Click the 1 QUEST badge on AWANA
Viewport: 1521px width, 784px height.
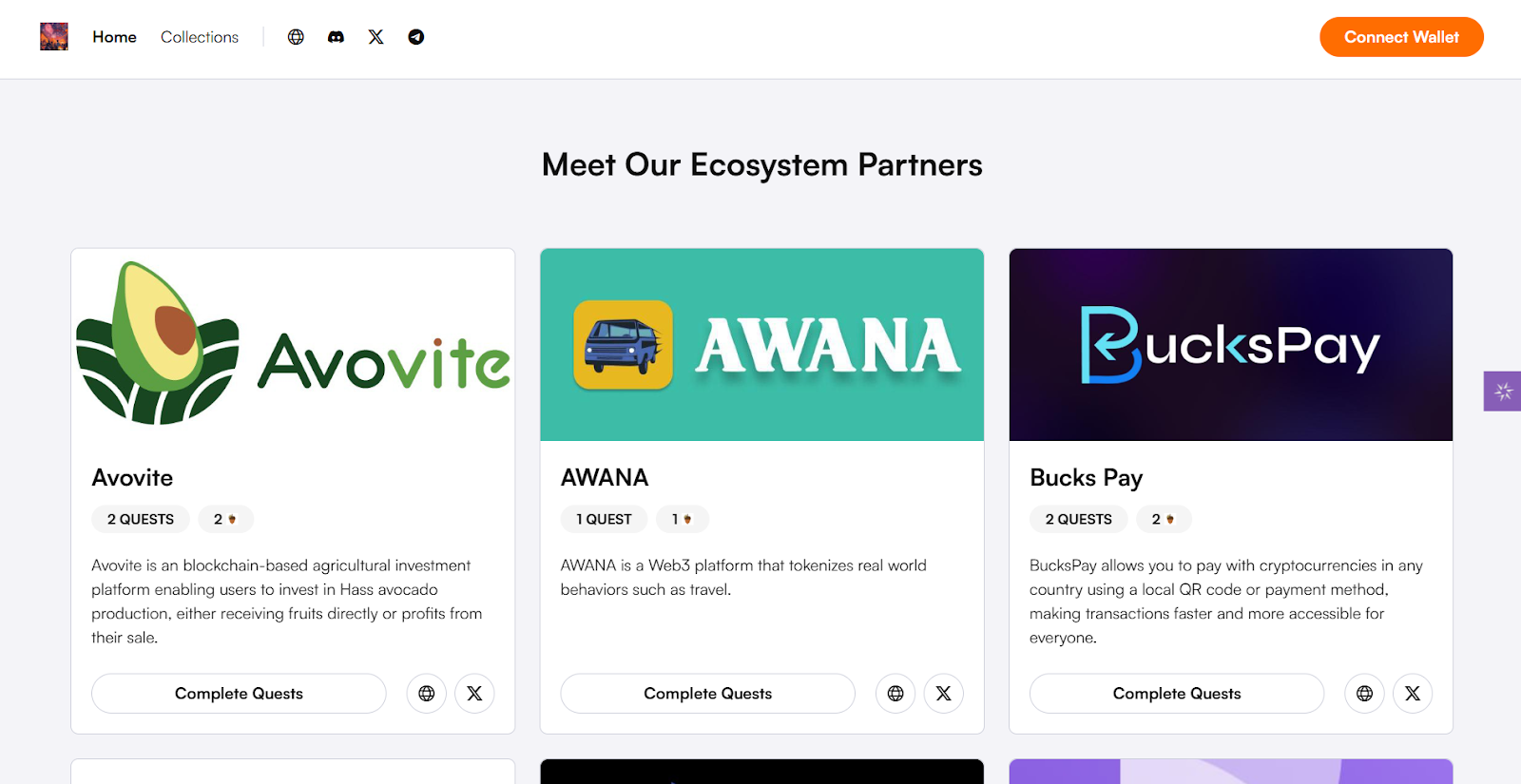[x=605, y=519]
